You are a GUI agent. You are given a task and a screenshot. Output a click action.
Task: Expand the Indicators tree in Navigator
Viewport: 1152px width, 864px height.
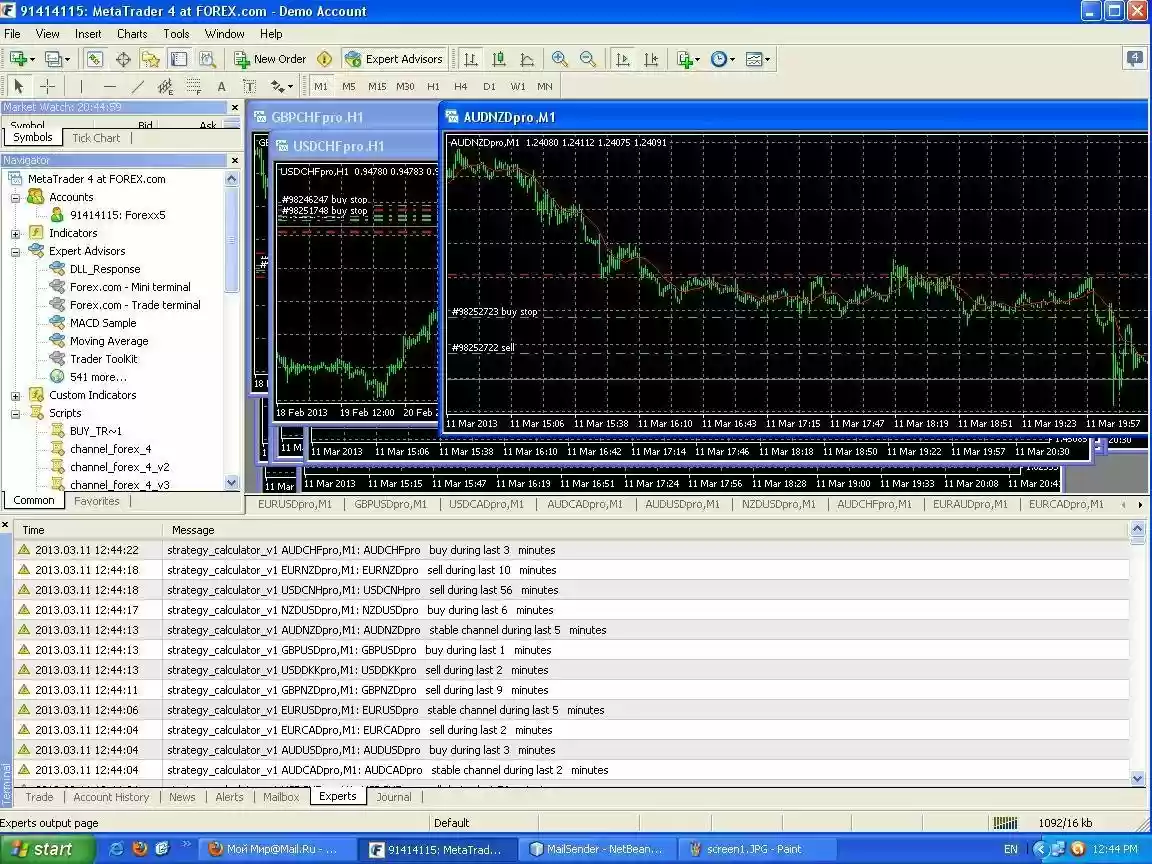click(x=16, y=233)
